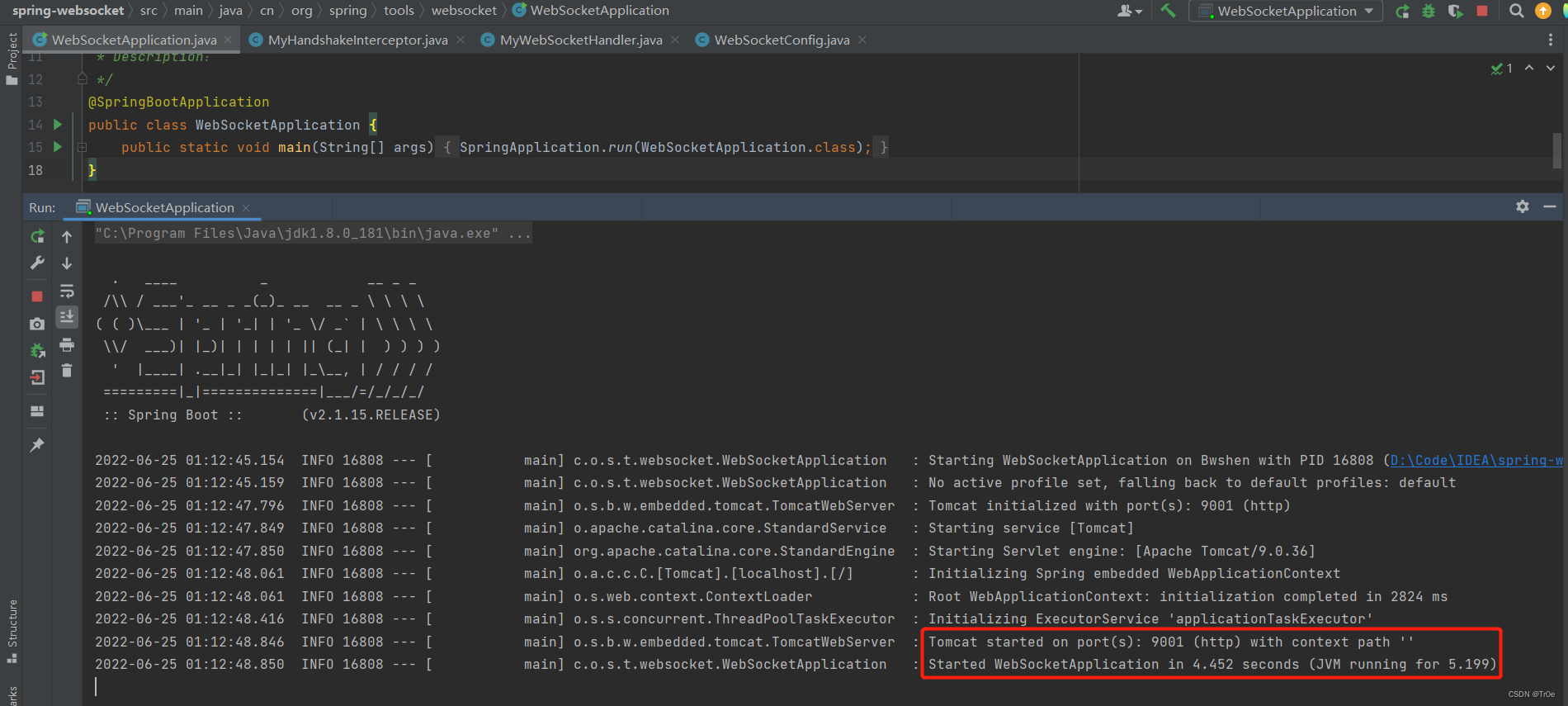Jump to next highlighted error arrow
The width and height of the screenshot is (1568, 706).
click(x=1551, y=69)
